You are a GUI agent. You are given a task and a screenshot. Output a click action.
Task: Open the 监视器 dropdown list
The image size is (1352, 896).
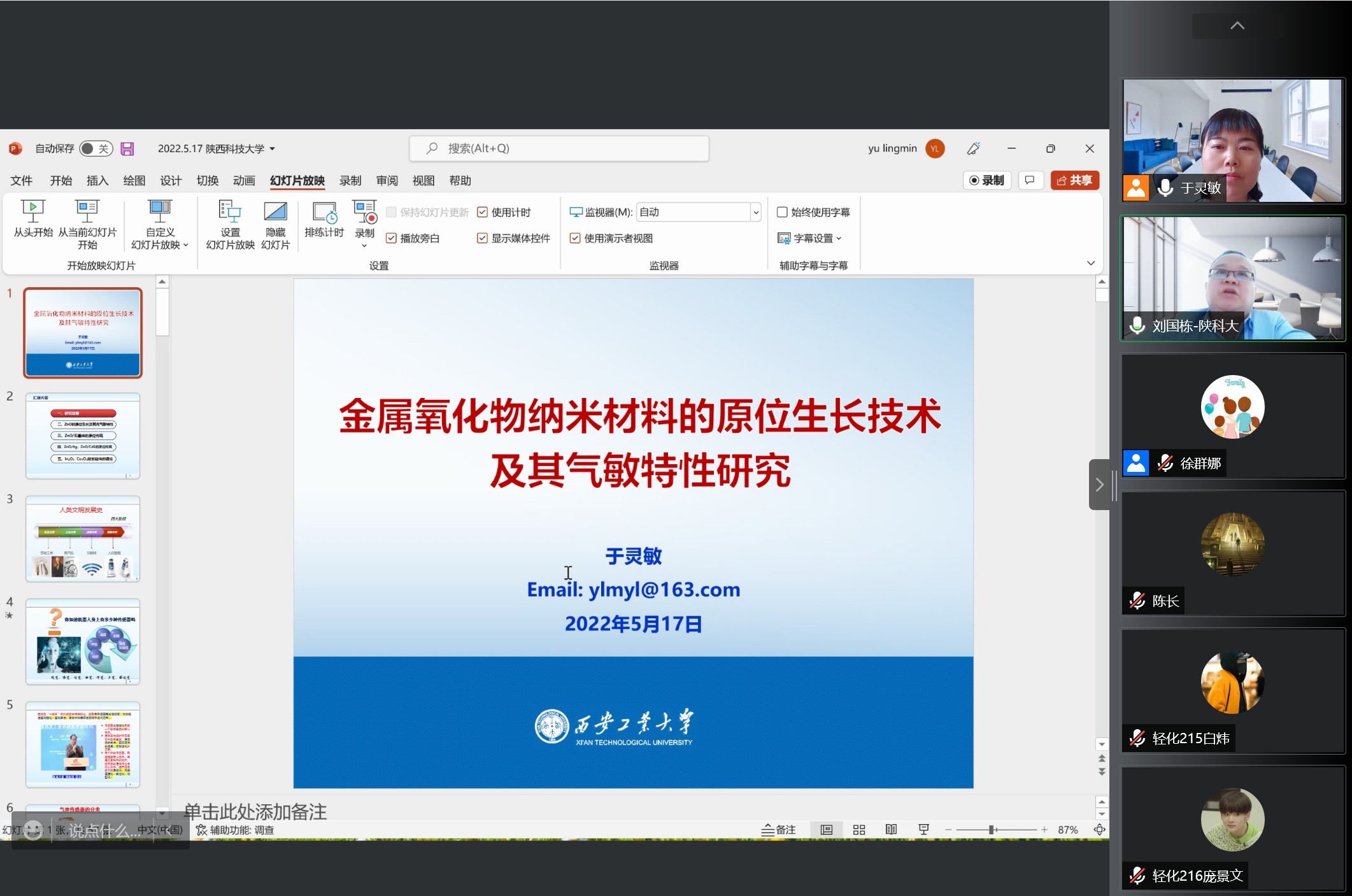(x=755, y=212)
